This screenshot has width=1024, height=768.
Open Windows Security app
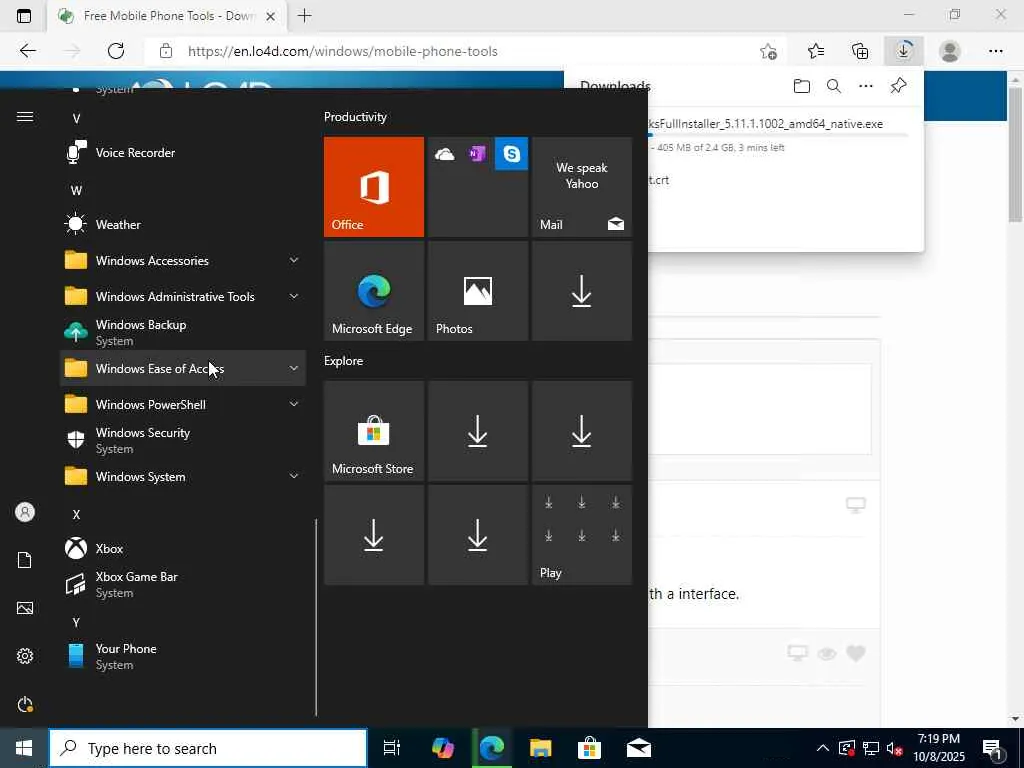[x=183, y=440]
